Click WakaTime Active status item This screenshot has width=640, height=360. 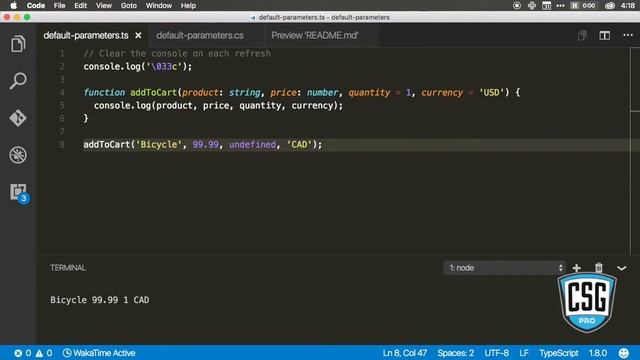pos(99,353)
